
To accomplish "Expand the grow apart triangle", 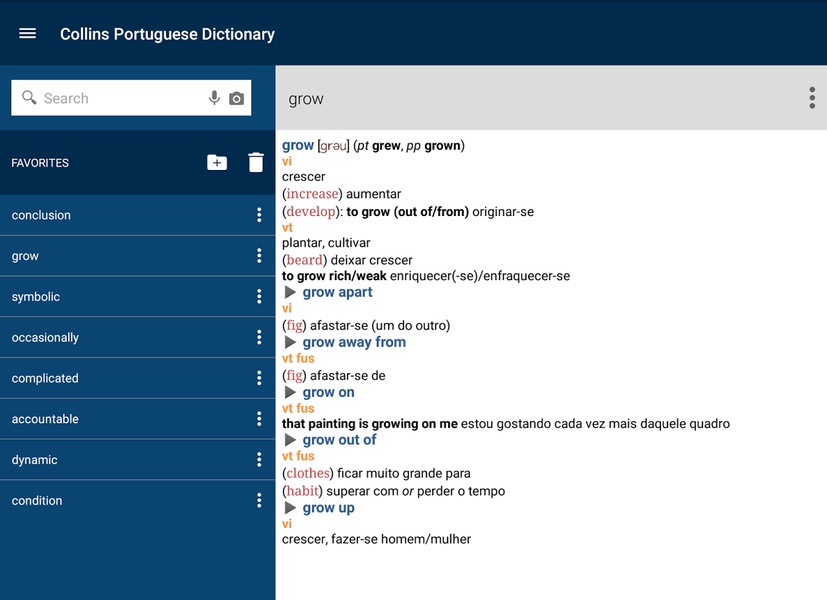I will [290, 292].
